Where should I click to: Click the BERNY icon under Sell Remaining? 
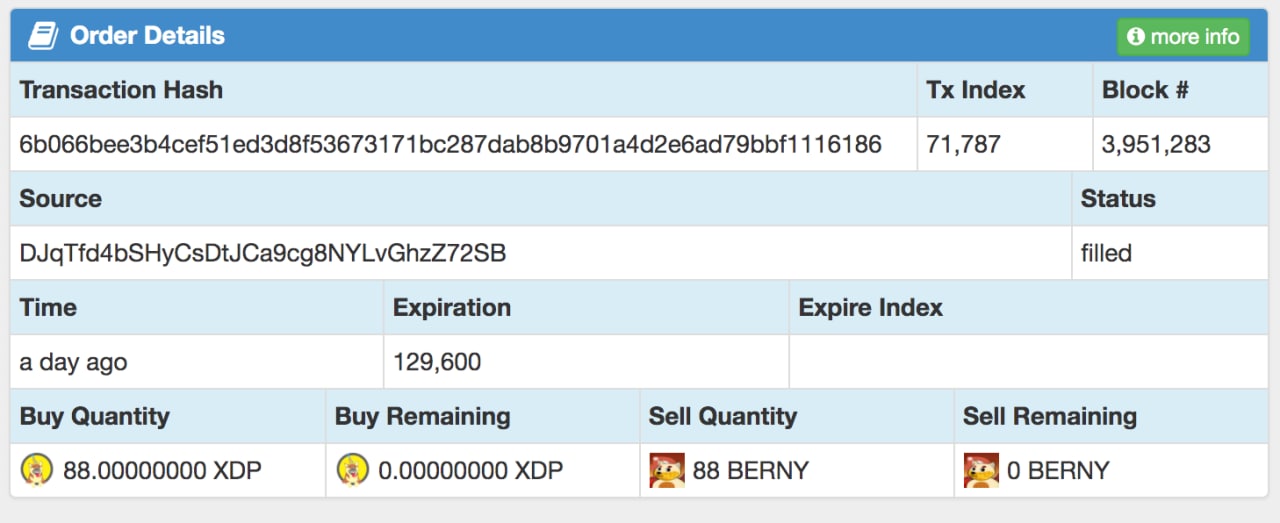(x=981, y=470)
